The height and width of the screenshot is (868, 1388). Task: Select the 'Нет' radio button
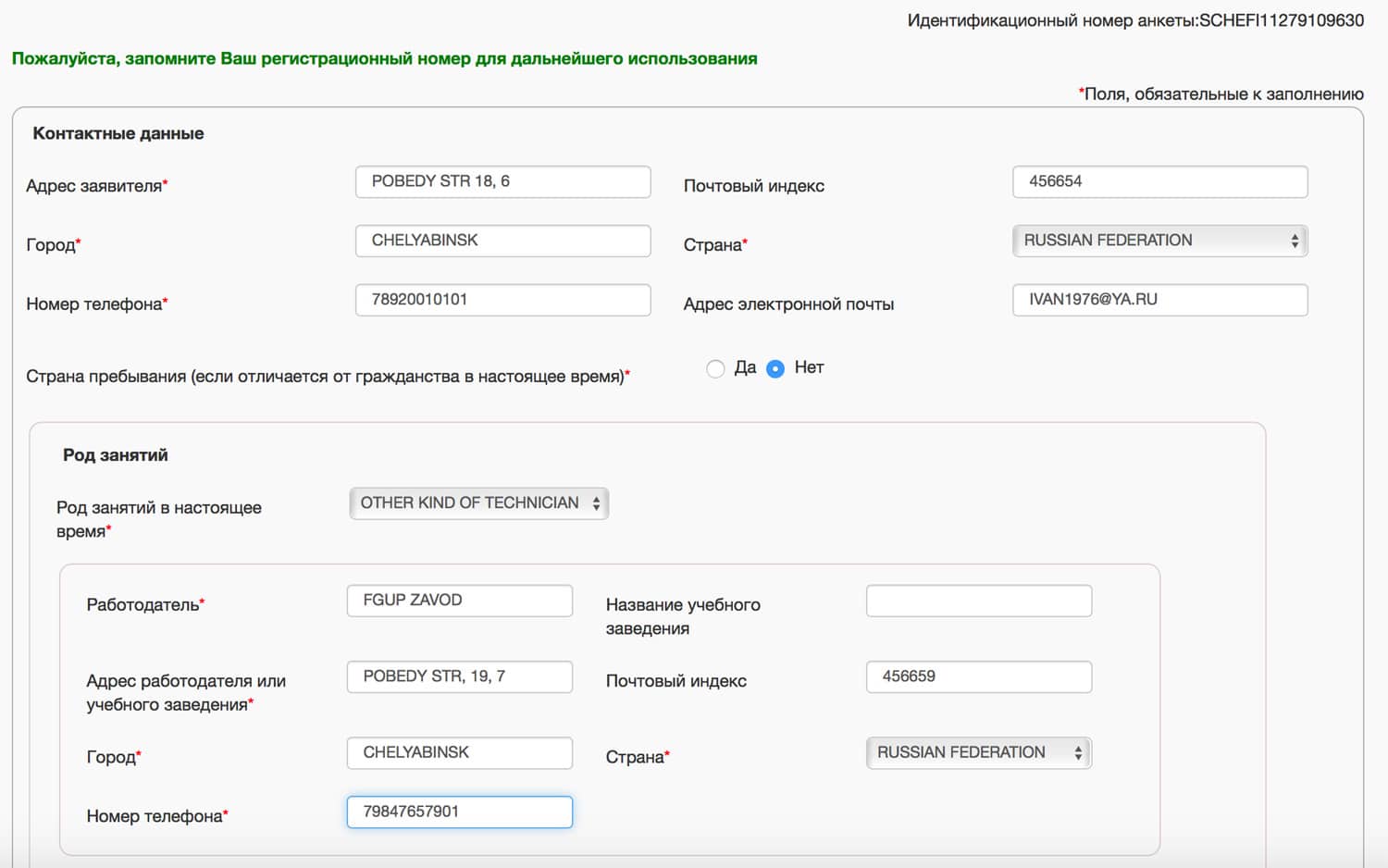(775, 369)
